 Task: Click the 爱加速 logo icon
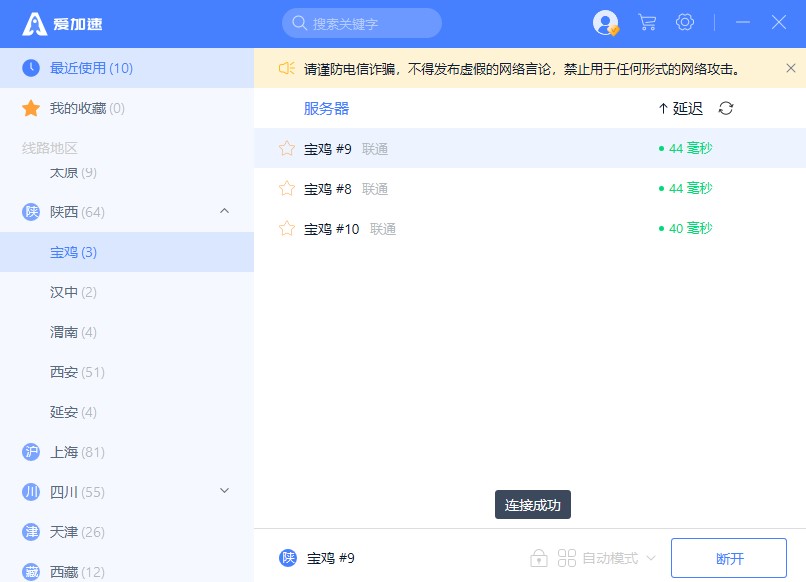(x=35, y=24)
